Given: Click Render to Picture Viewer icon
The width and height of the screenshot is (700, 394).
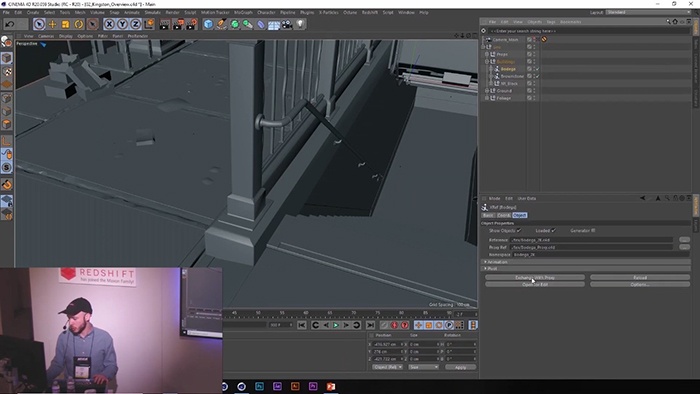Looking at the screenshot, I should (x=178, y=24).
